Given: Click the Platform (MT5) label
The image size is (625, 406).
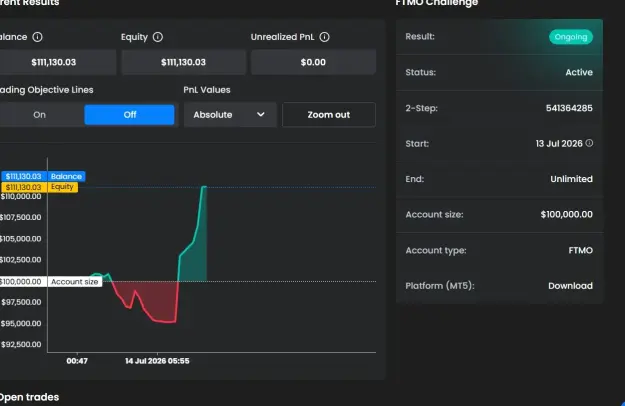Looking at the screenshot, I should pyautogui.click(x=440, y=286).
